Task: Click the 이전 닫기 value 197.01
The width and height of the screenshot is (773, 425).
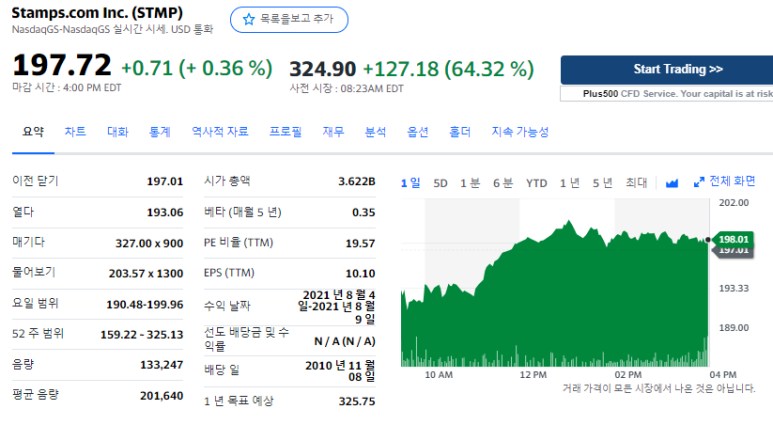Action: pos(165,181)
